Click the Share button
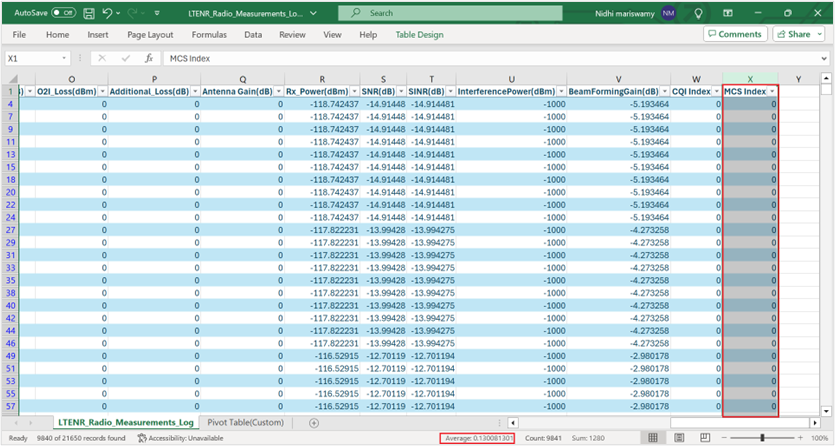This screenshot has height=446, width=835. [793, 34]
